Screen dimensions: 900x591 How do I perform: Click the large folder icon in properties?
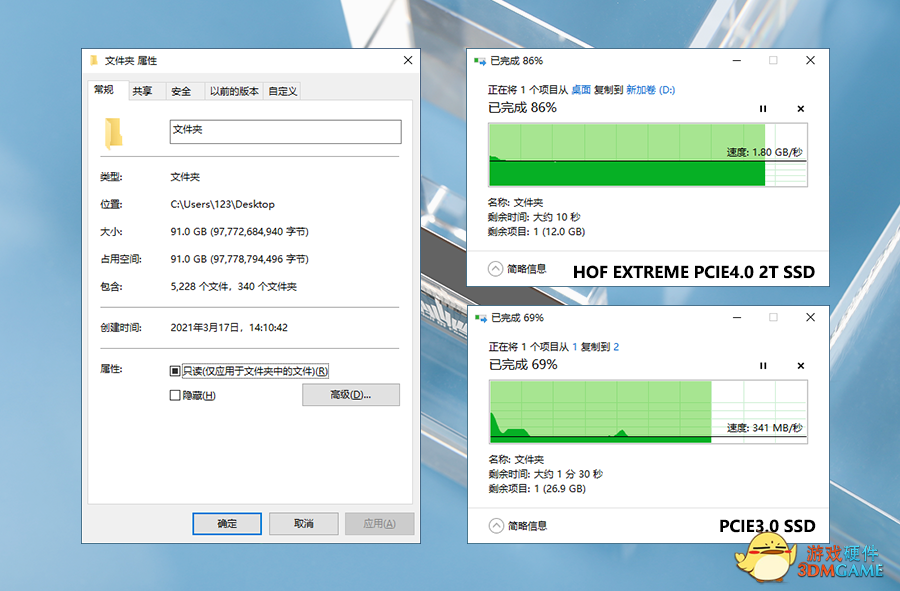point(113,133)
